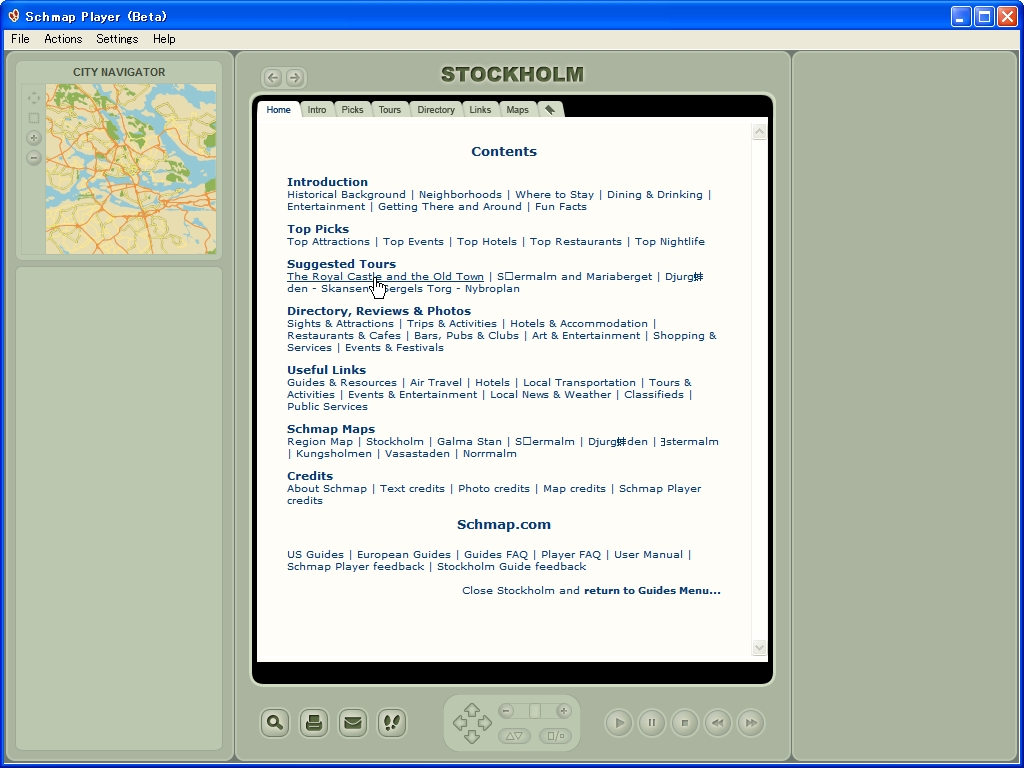Switch to the Maps tab
Viewport: 1024px width, 768px height.
click(517, 110)
